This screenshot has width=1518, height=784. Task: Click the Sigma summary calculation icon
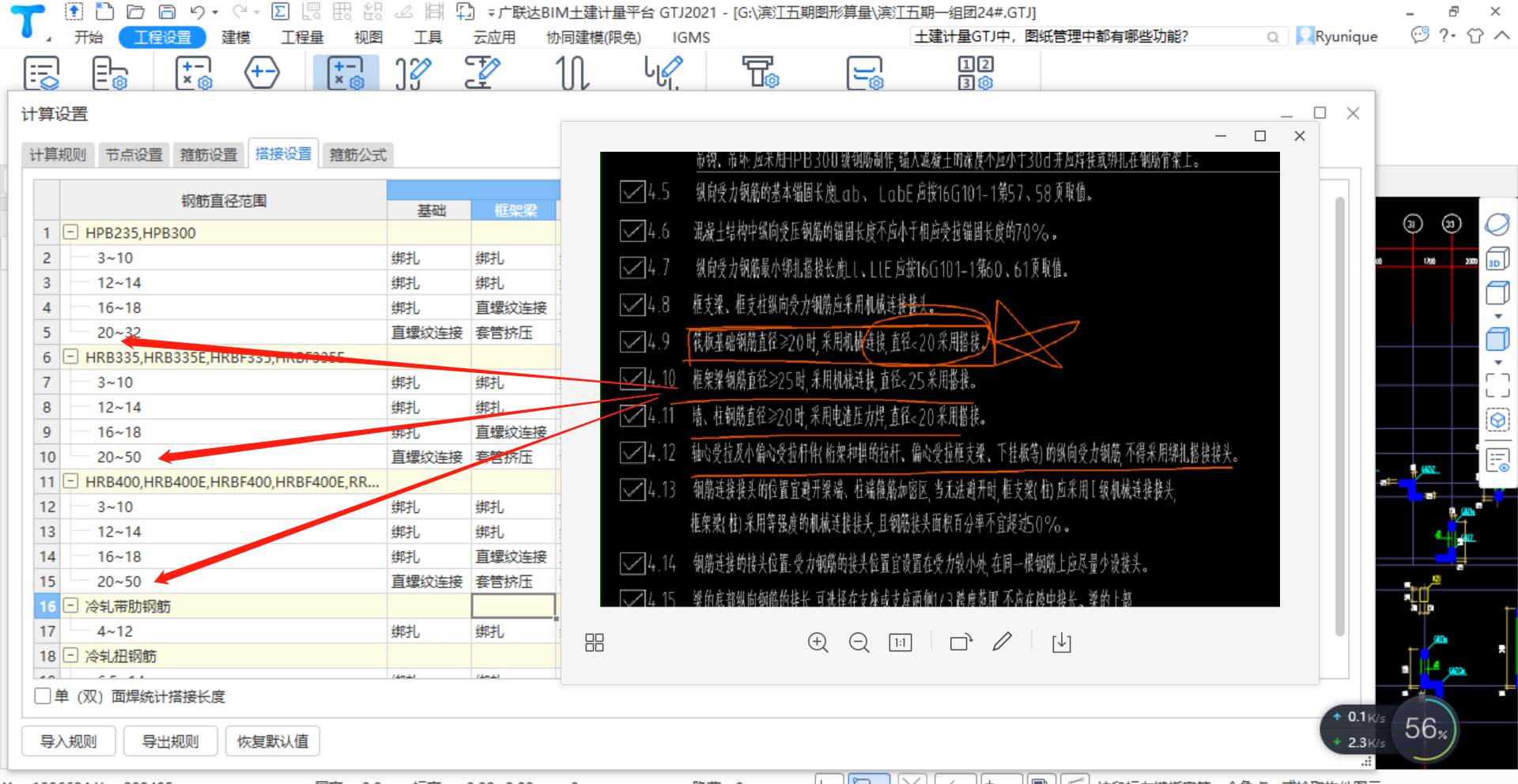coord(280,12)
